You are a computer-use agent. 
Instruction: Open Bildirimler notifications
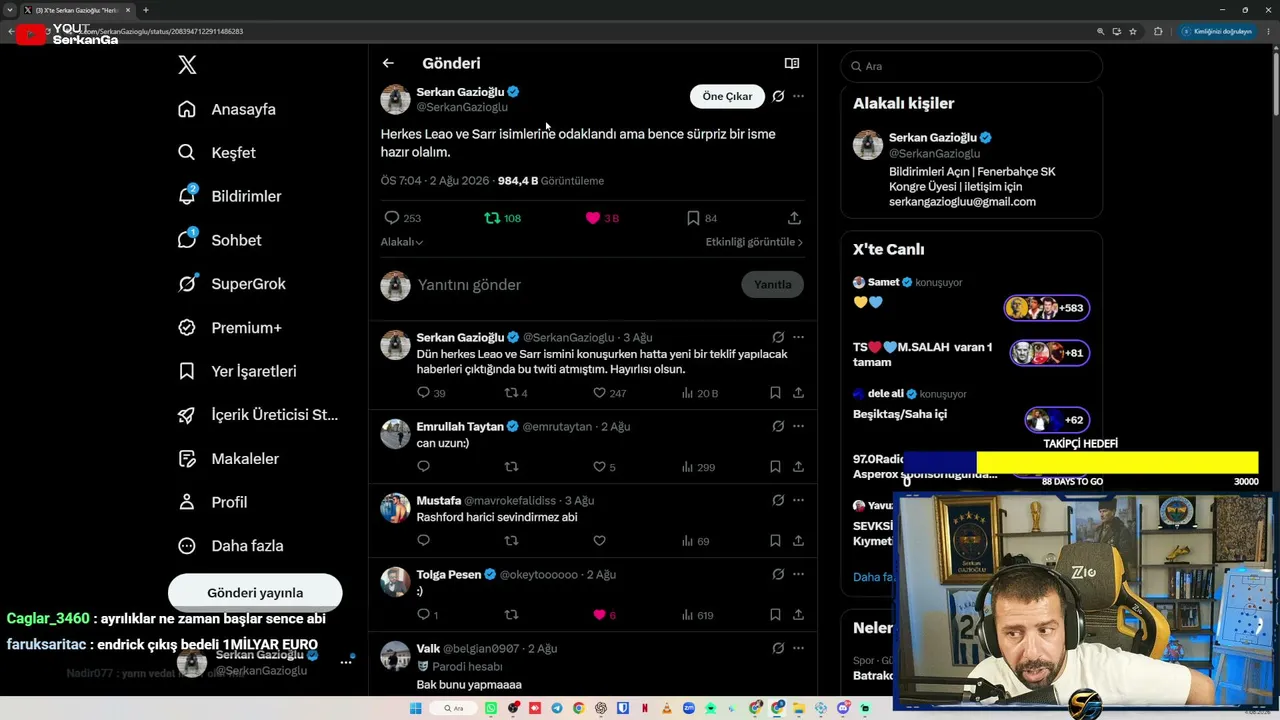tap(230, 196)
